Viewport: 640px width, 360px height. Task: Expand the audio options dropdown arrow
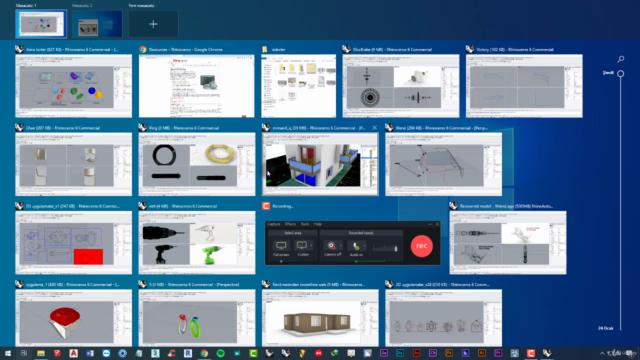coord(364,246)
